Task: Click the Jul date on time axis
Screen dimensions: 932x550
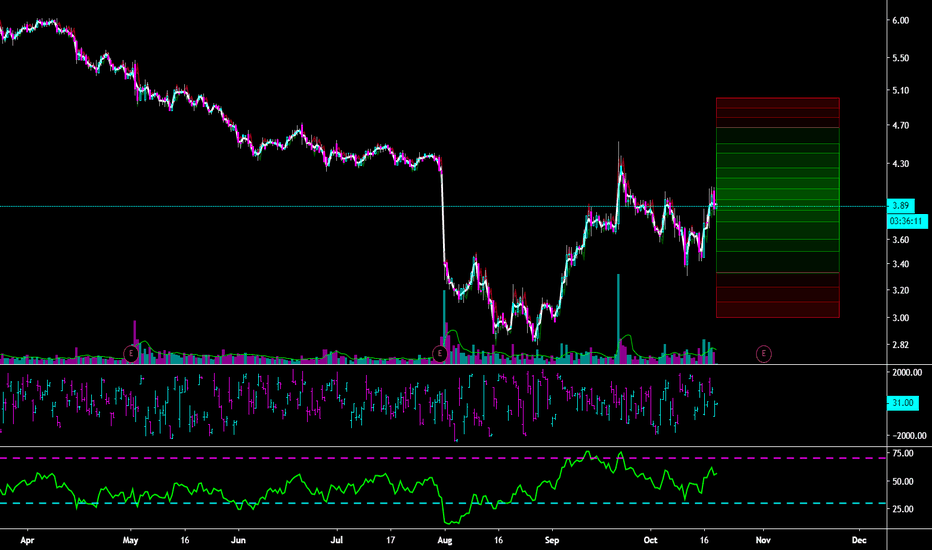Action: (x=336, y=540)
